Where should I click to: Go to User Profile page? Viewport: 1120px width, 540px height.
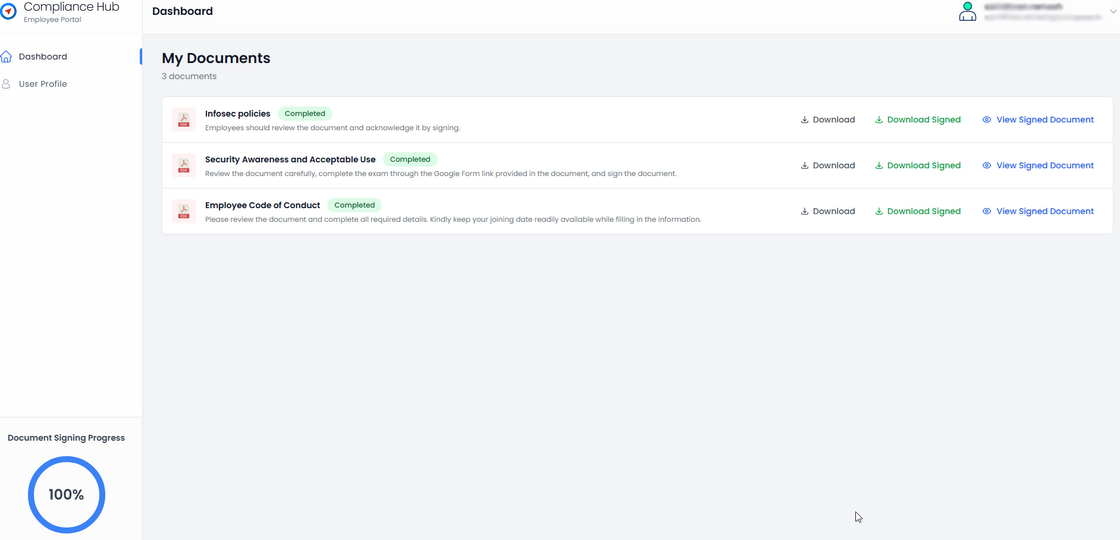pyautogui.click(x=43, y=84)
